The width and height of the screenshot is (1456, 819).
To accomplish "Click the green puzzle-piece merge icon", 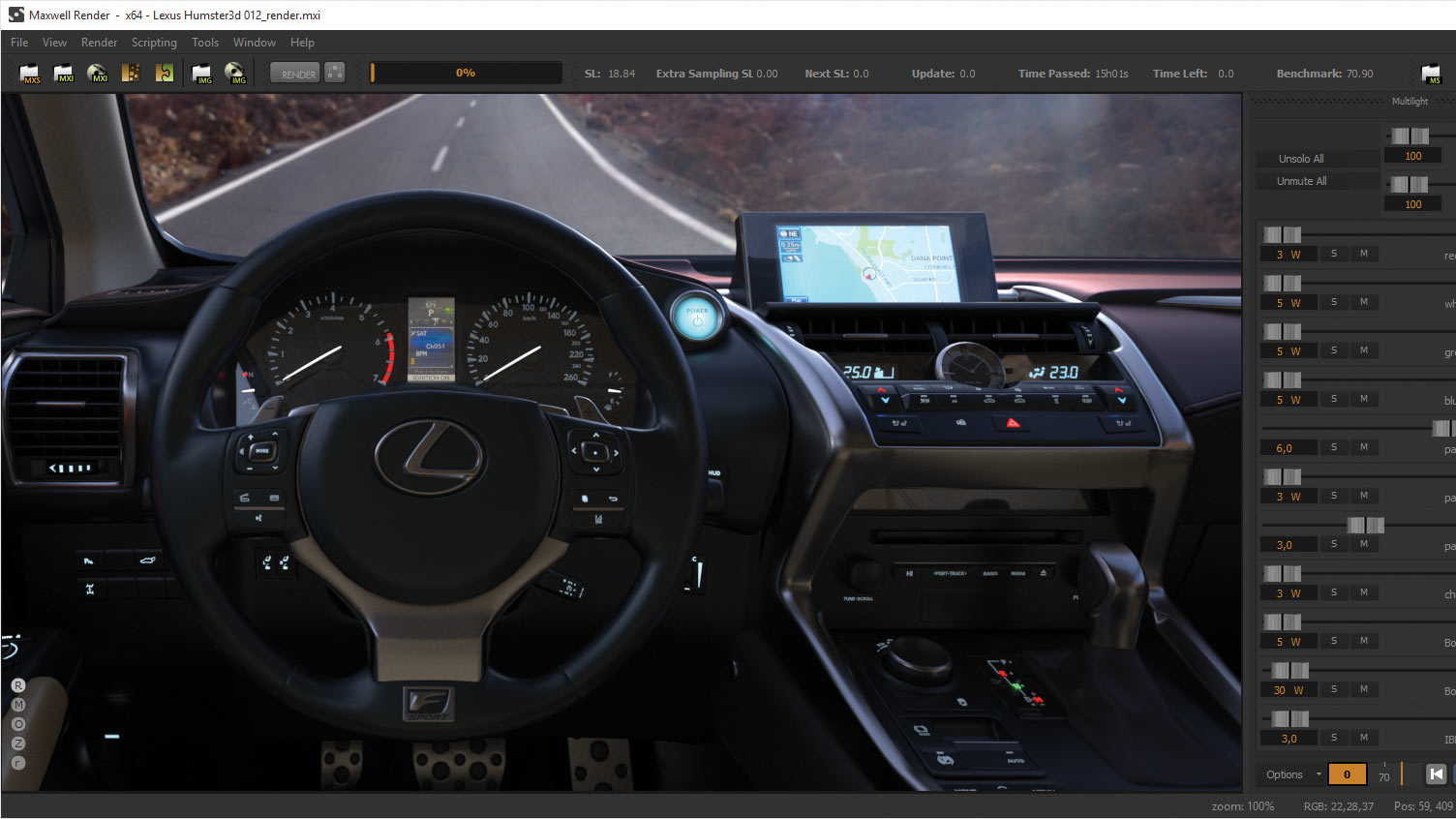I will [165, 74].
